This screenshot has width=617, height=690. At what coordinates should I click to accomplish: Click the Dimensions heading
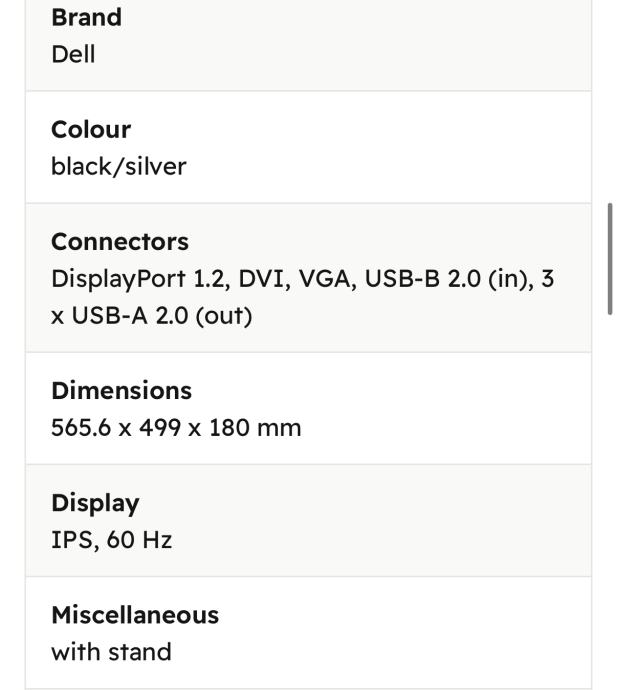[x=121, y=391]
